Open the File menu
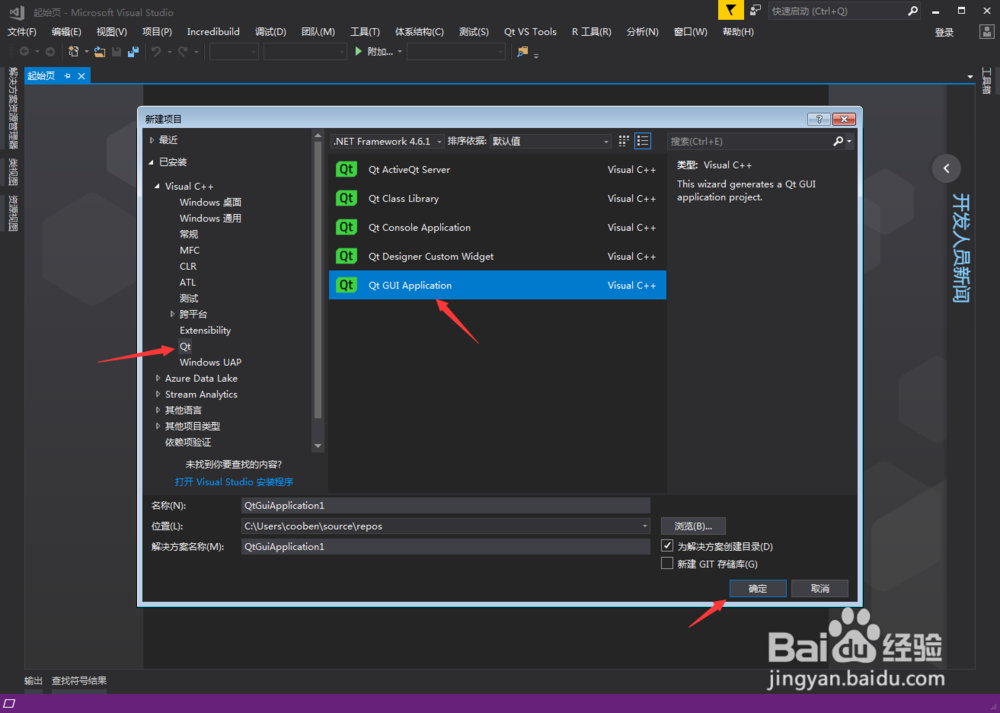This screenshot has width=1000, height=713. [x=22, y=32]
